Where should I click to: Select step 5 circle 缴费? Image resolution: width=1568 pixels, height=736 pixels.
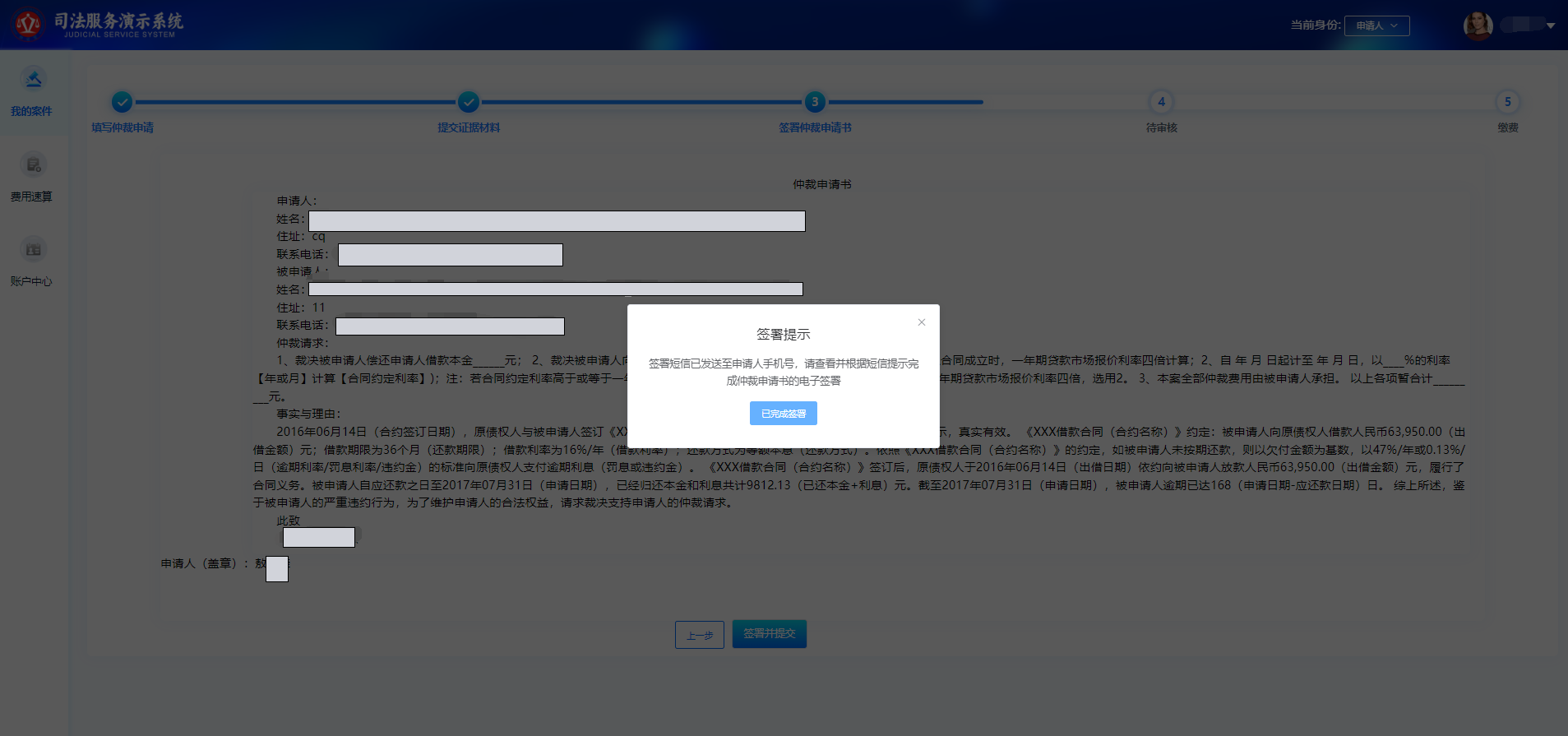[1507, 102]
